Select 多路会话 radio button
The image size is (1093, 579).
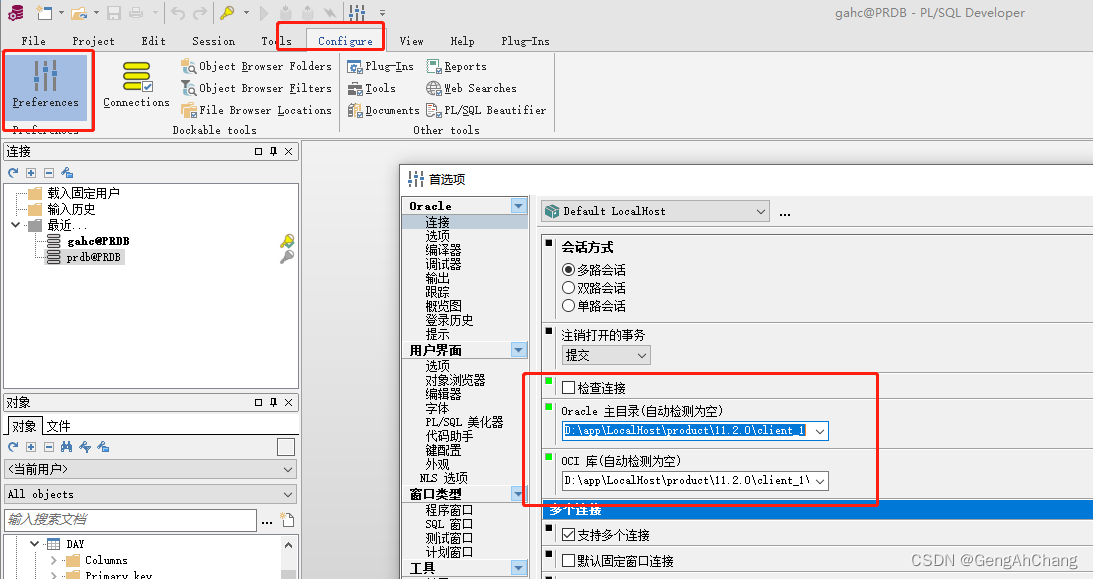click(x=568, y=270)
